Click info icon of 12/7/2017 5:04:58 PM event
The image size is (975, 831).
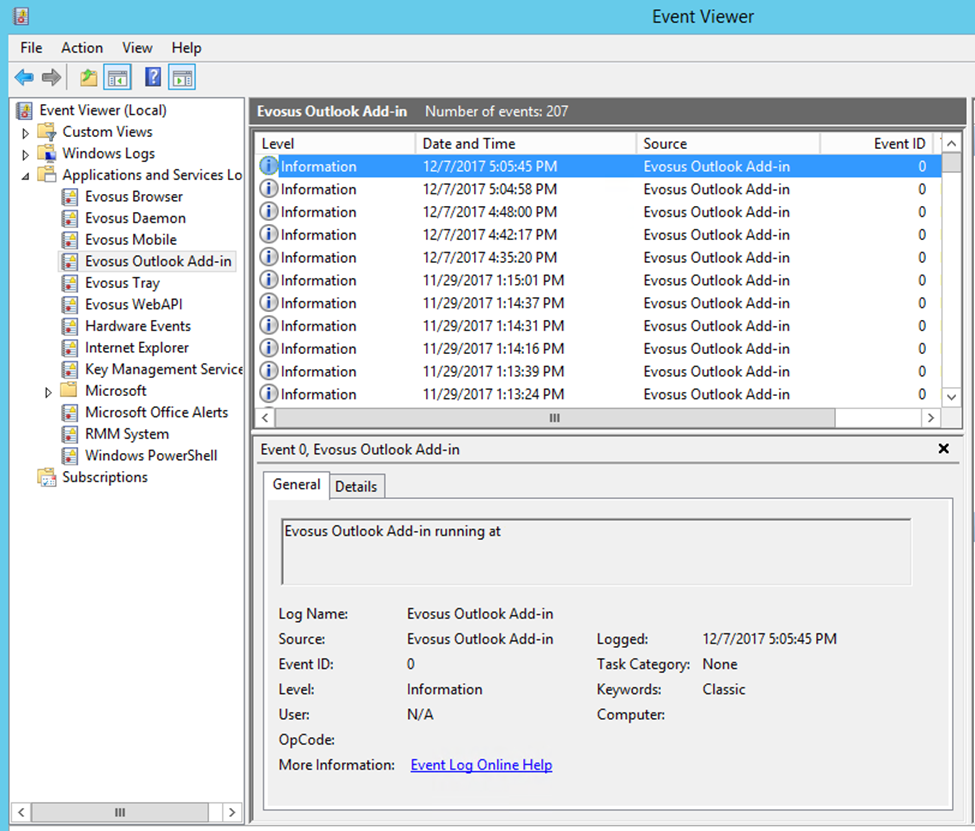tap(268, 188)
